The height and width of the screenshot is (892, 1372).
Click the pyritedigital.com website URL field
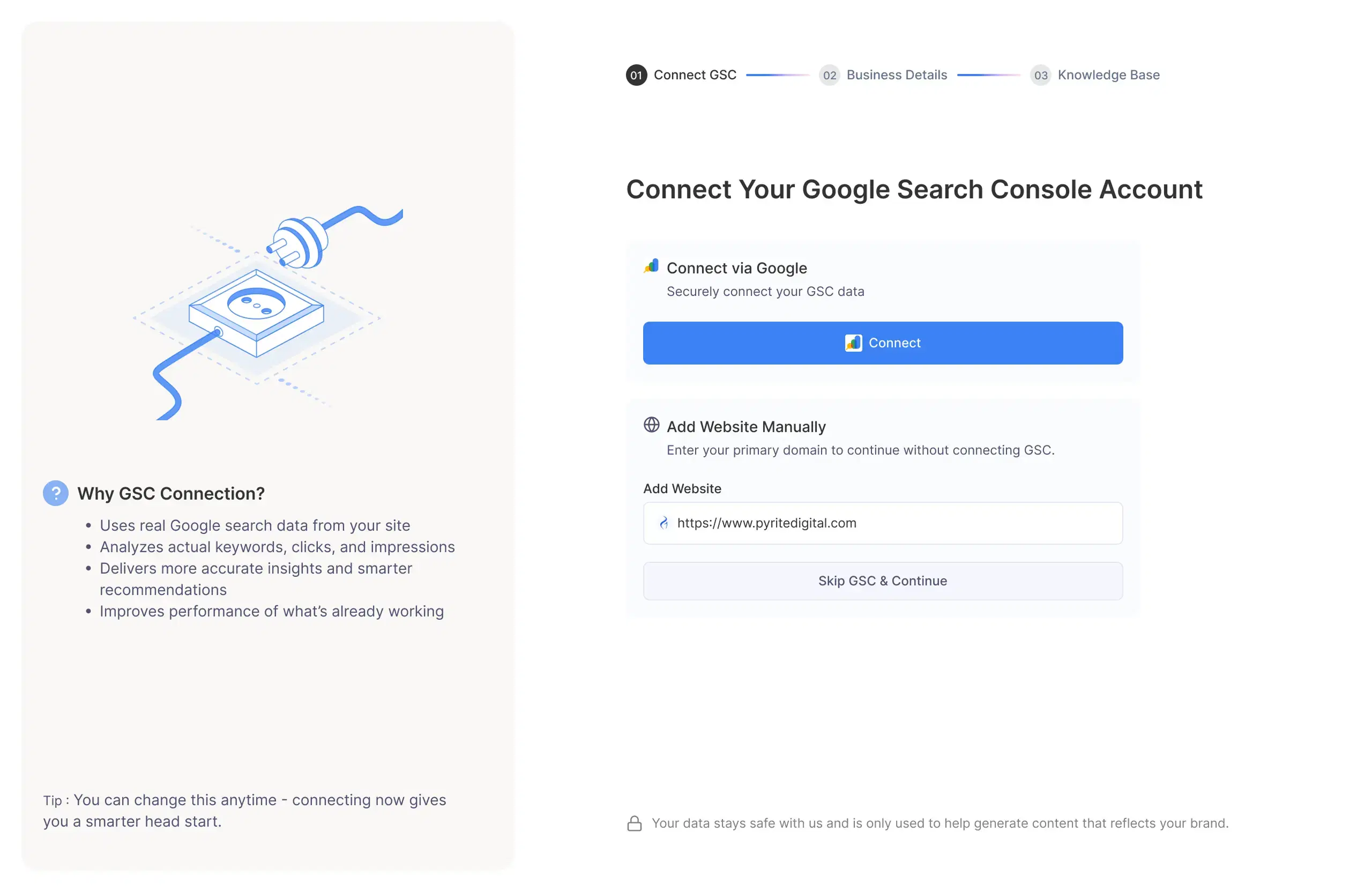(x=883, y=523)
